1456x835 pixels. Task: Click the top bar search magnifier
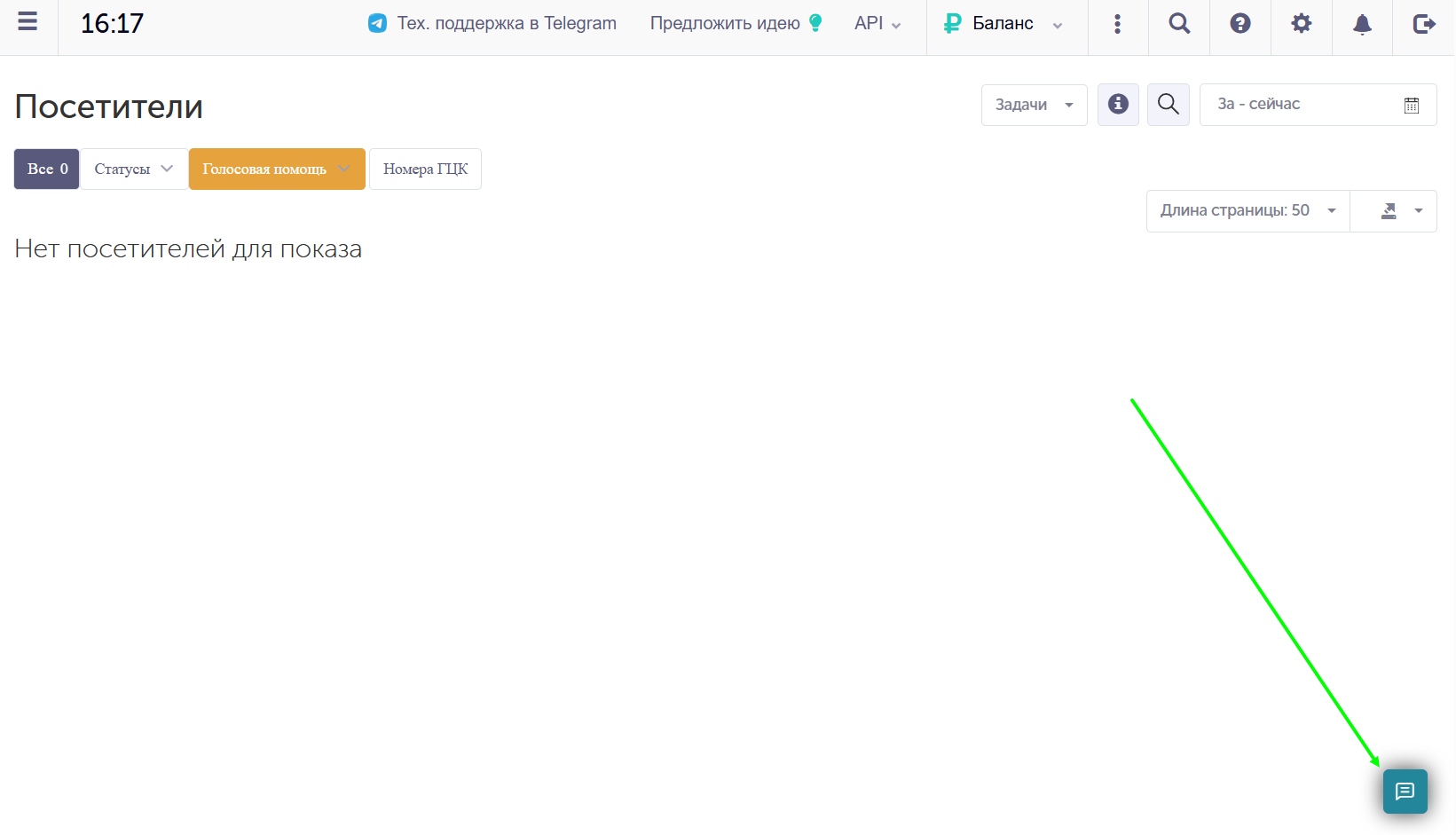tap(1179, 24)
